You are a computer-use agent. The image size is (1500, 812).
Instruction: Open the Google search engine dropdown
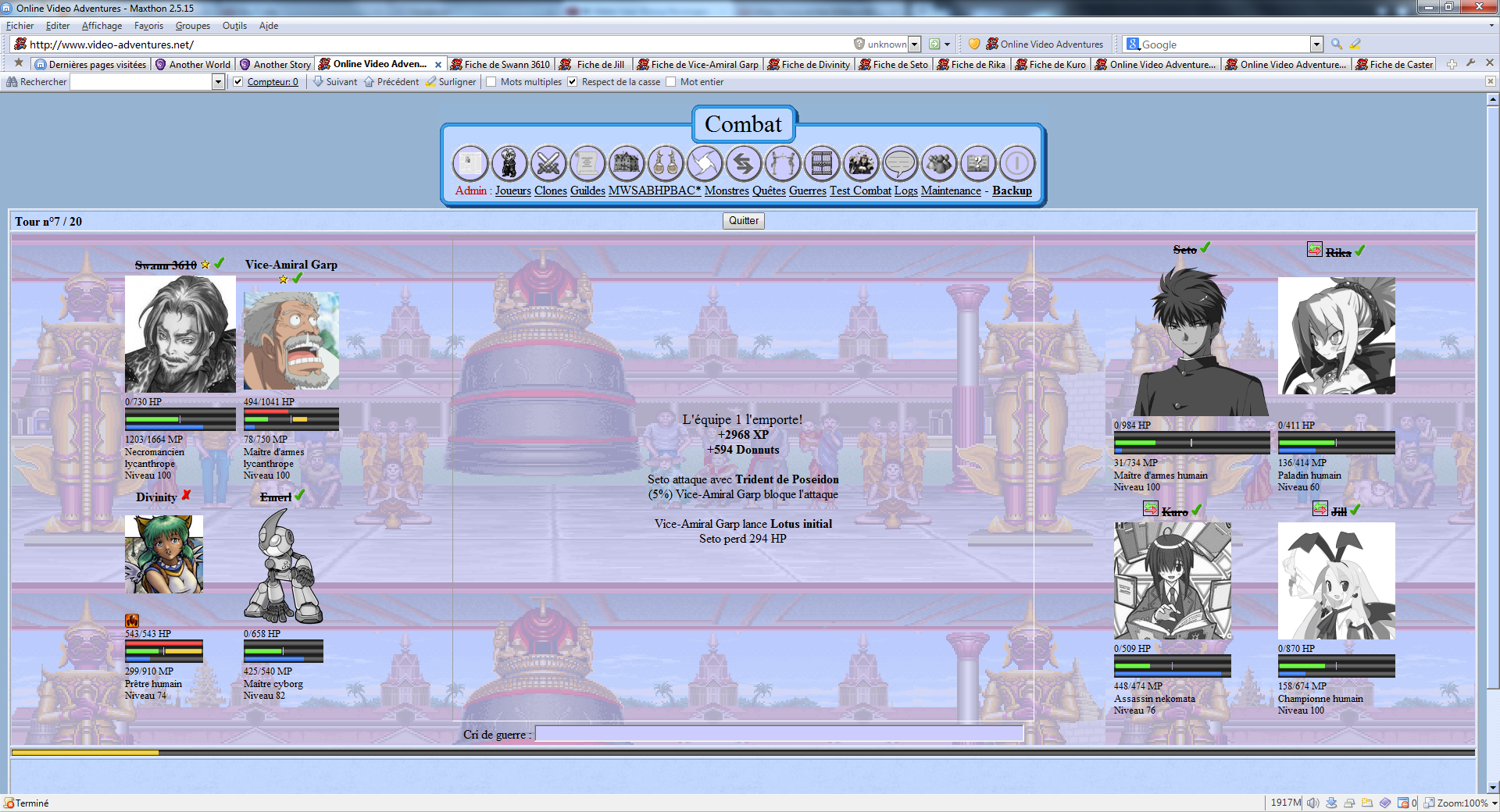point(1316,45)
